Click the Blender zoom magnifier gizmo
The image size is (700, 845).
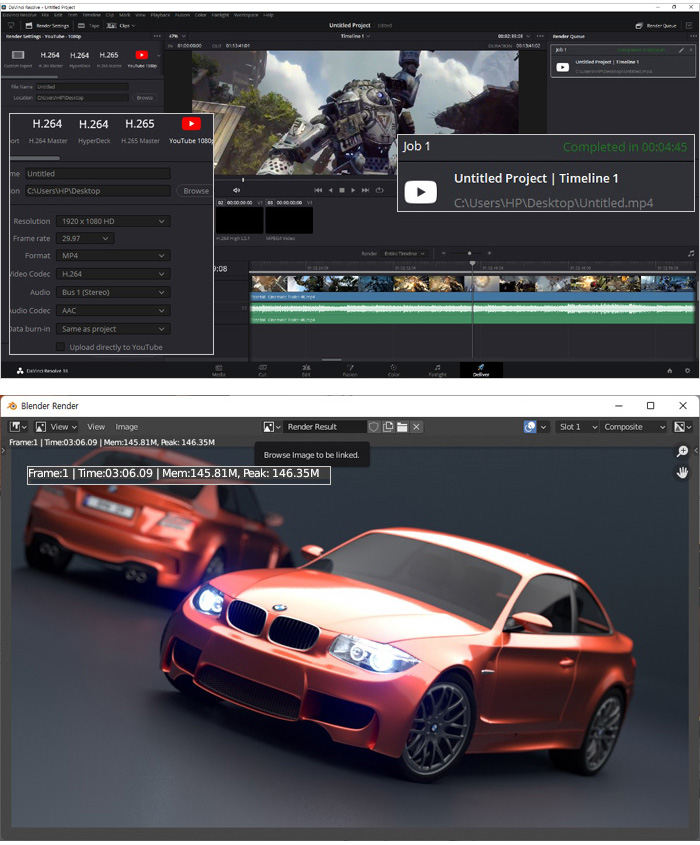[682, 451]
